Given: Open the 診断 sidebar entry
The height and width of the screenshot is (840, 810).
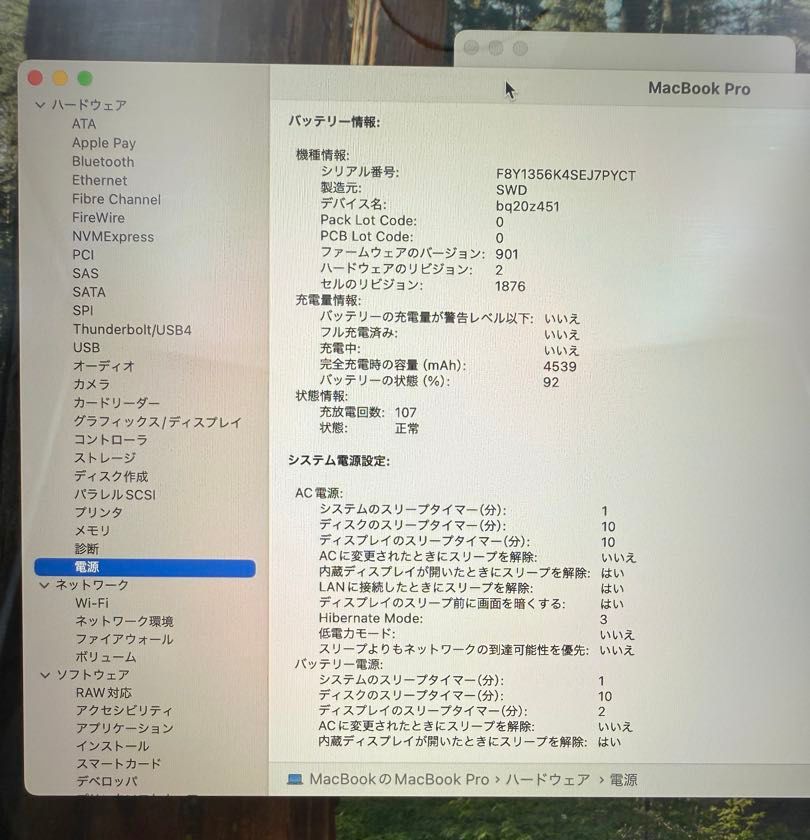Looking at the screenshot, I should point(87,549).
